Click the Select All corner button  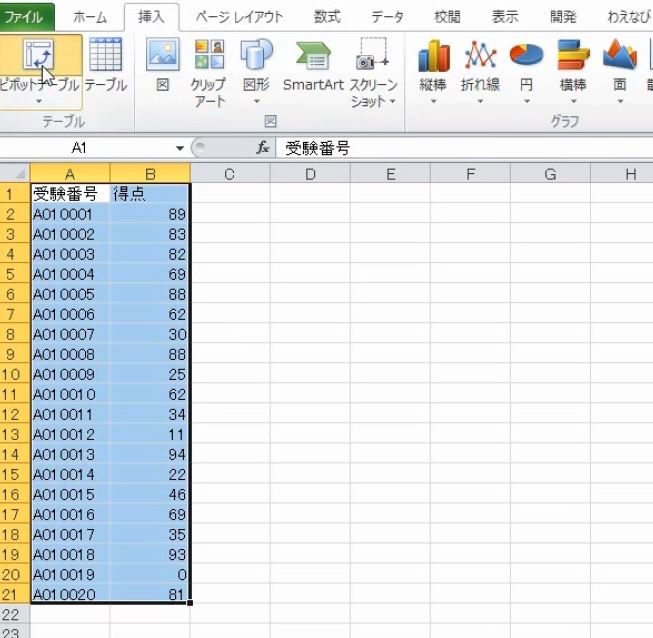point(15,173)
